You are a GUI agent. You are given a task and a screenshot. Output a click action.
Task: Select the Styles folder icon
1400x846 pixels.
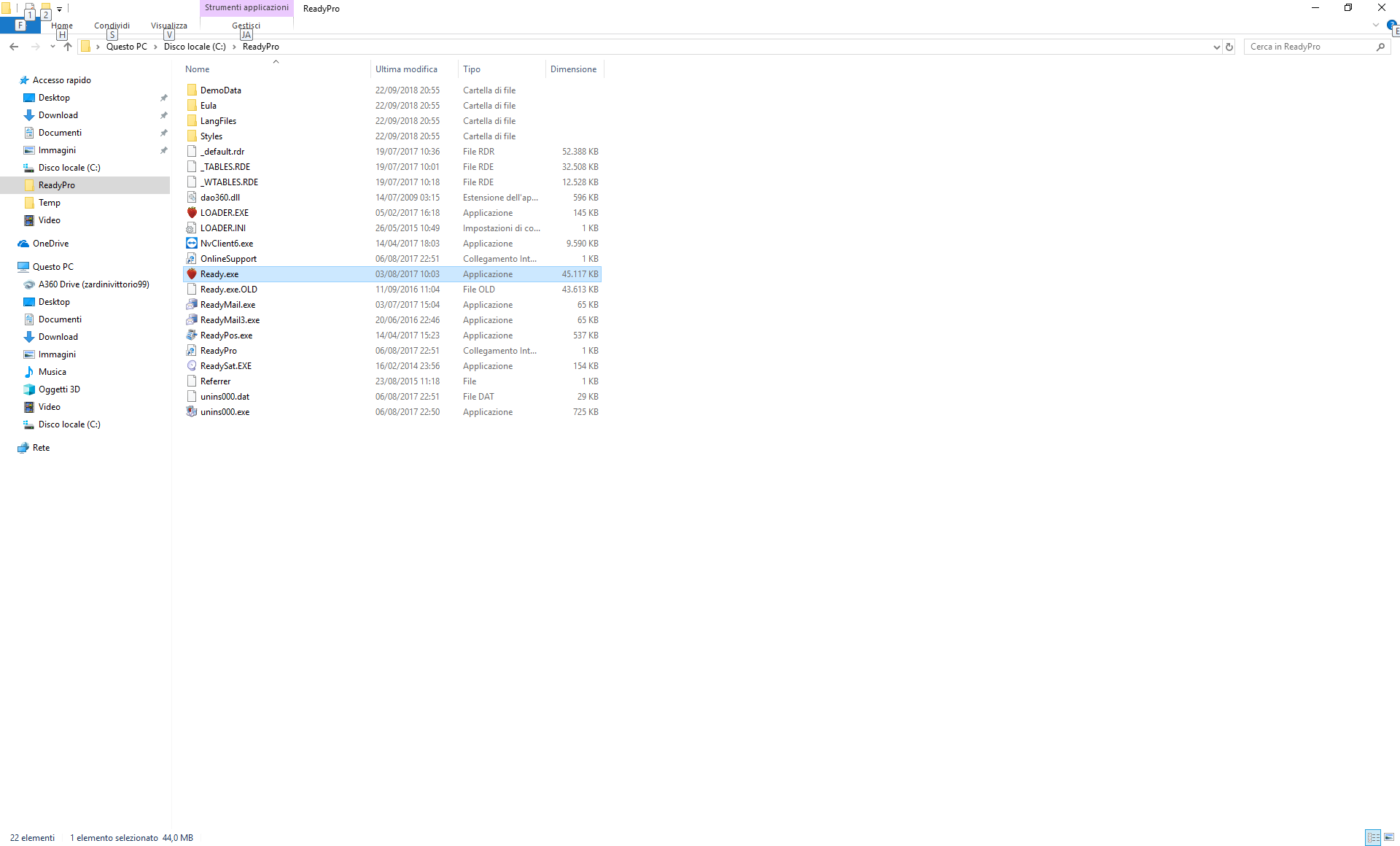click(192, 136)
